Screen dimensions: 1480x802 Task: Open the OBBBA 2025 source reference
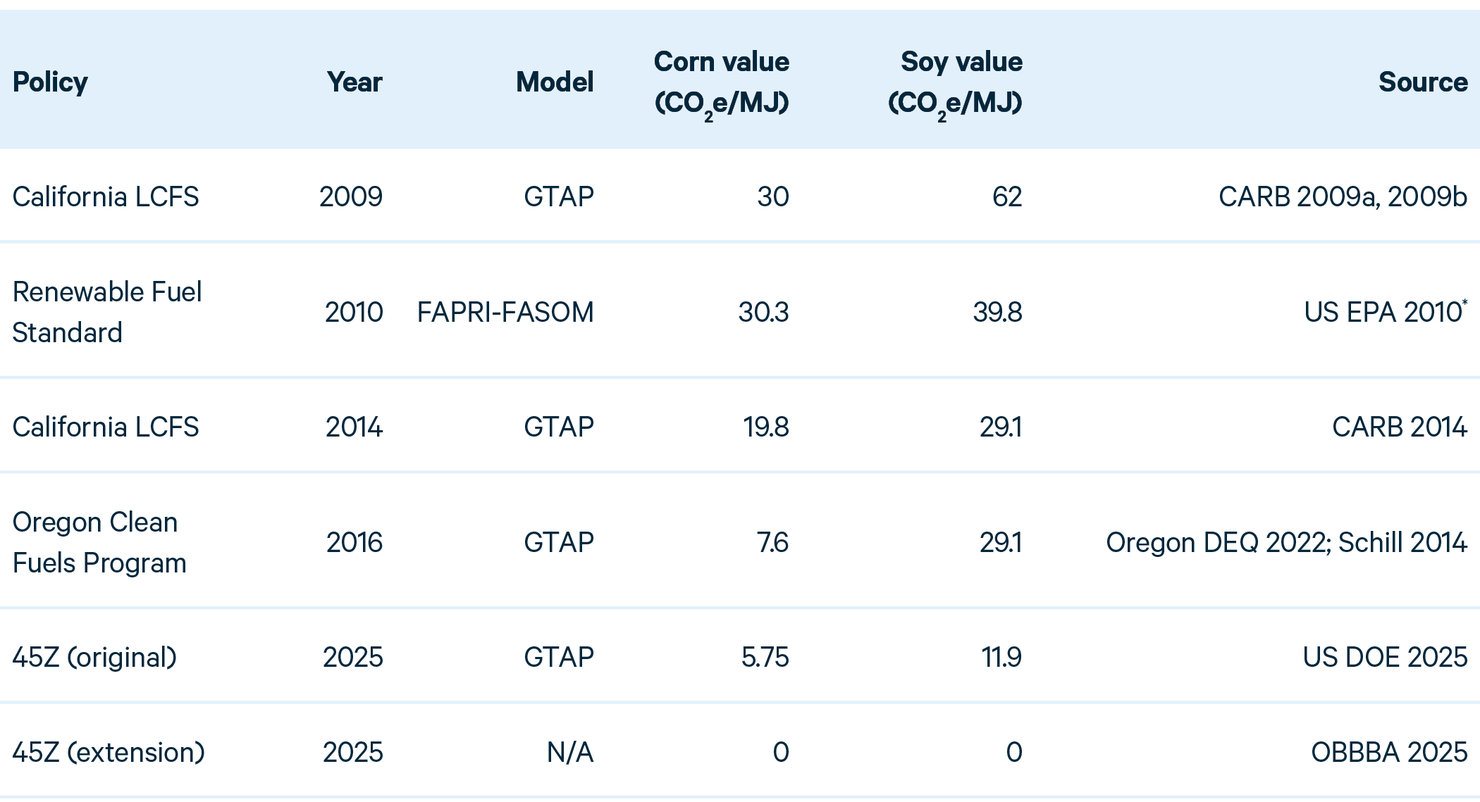[1389, 752]
